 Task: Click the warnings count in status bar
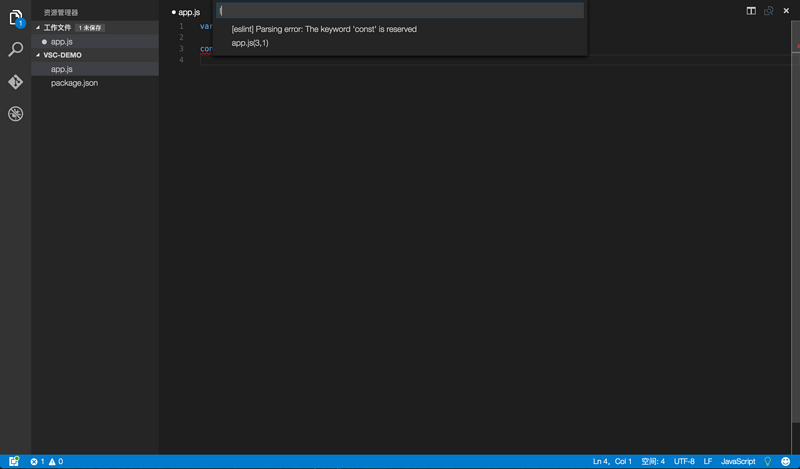(56, 461)
